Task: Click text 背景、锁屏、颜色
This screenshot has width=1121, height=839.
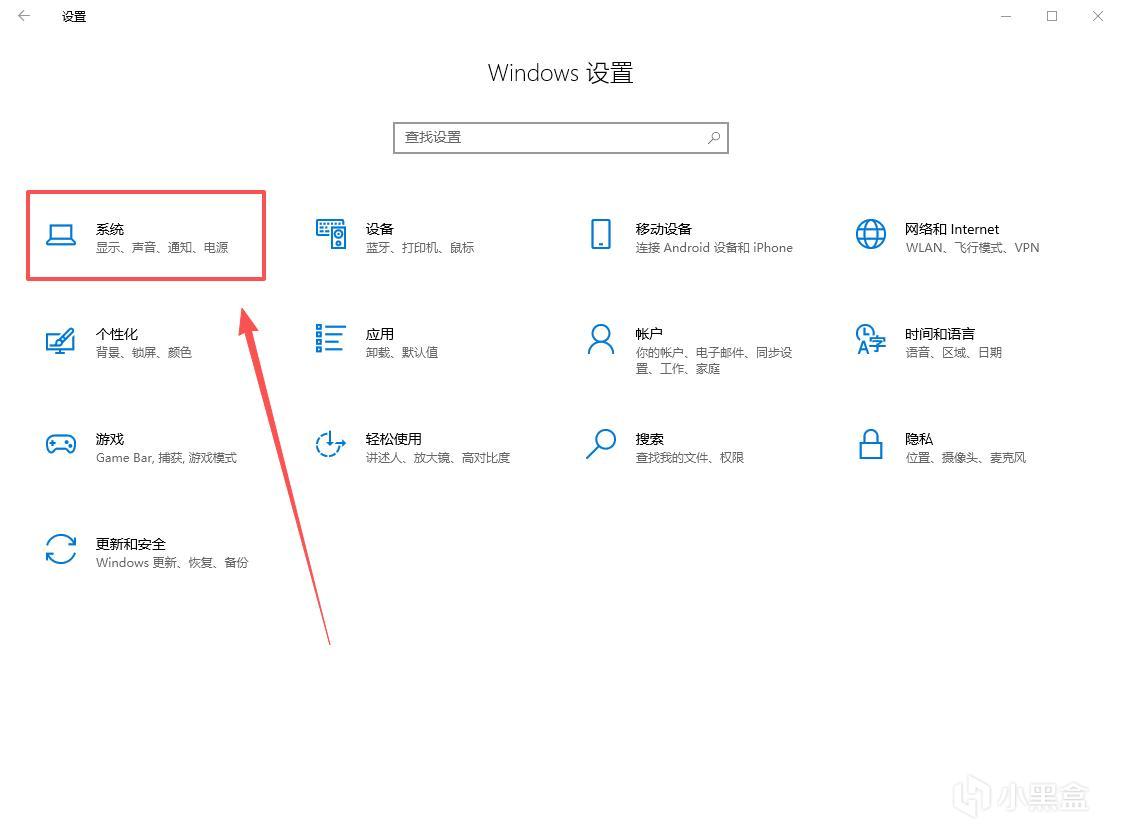Action: tap(144, 352)
